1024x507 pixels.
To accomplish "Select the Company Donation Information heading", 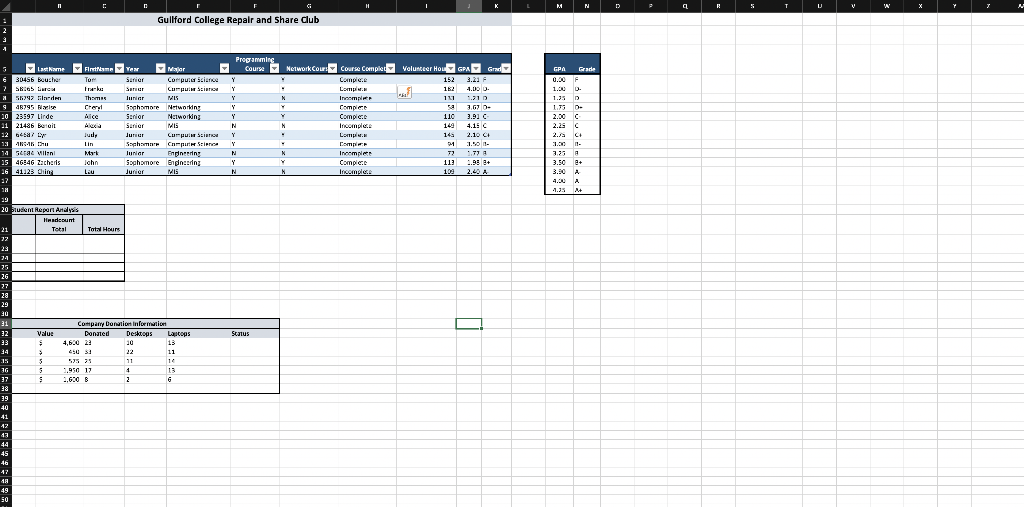I will [x=146, y=323].
